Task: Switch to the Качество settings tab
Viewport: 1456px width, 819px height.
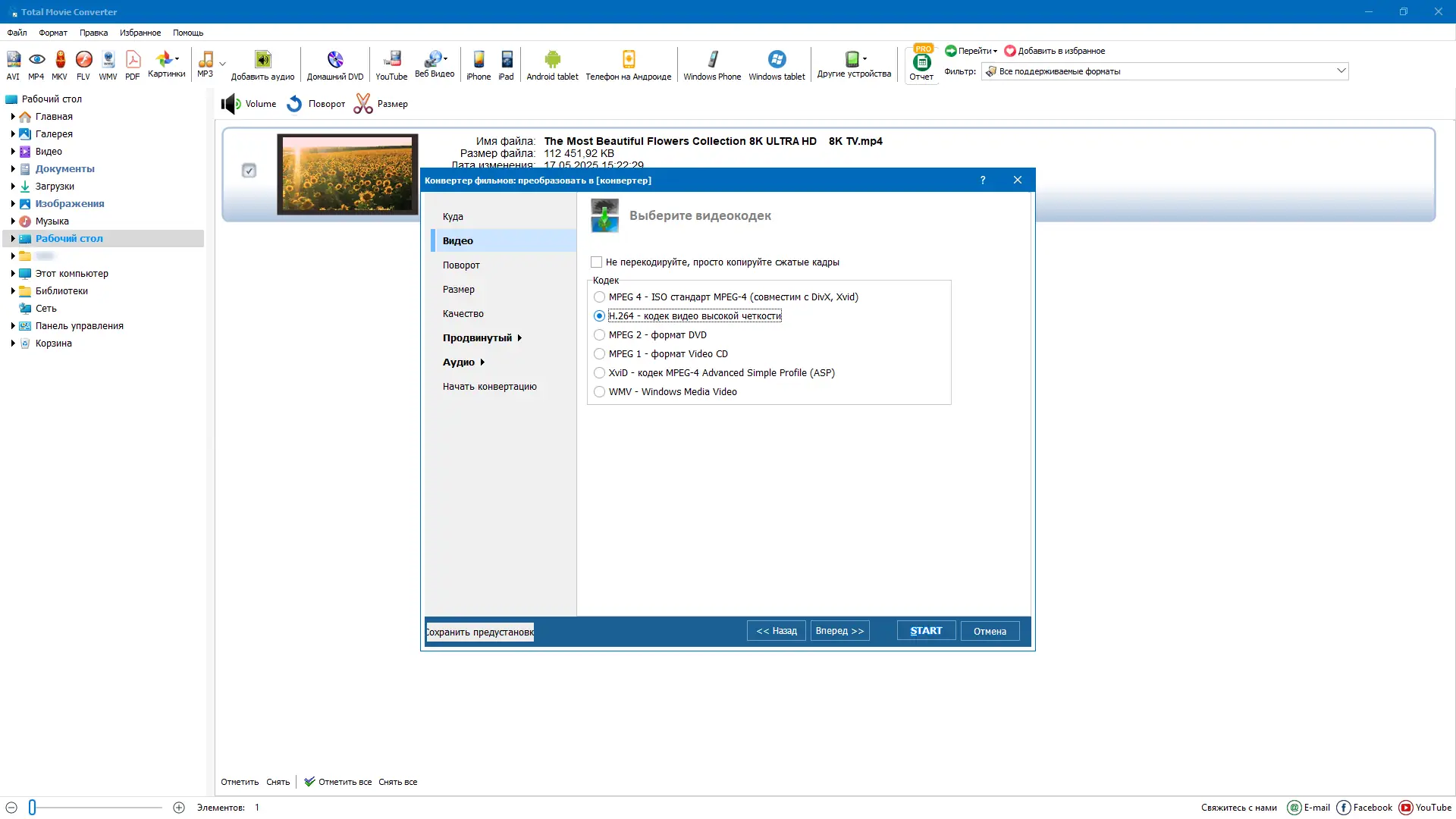Action: [463, 314]
